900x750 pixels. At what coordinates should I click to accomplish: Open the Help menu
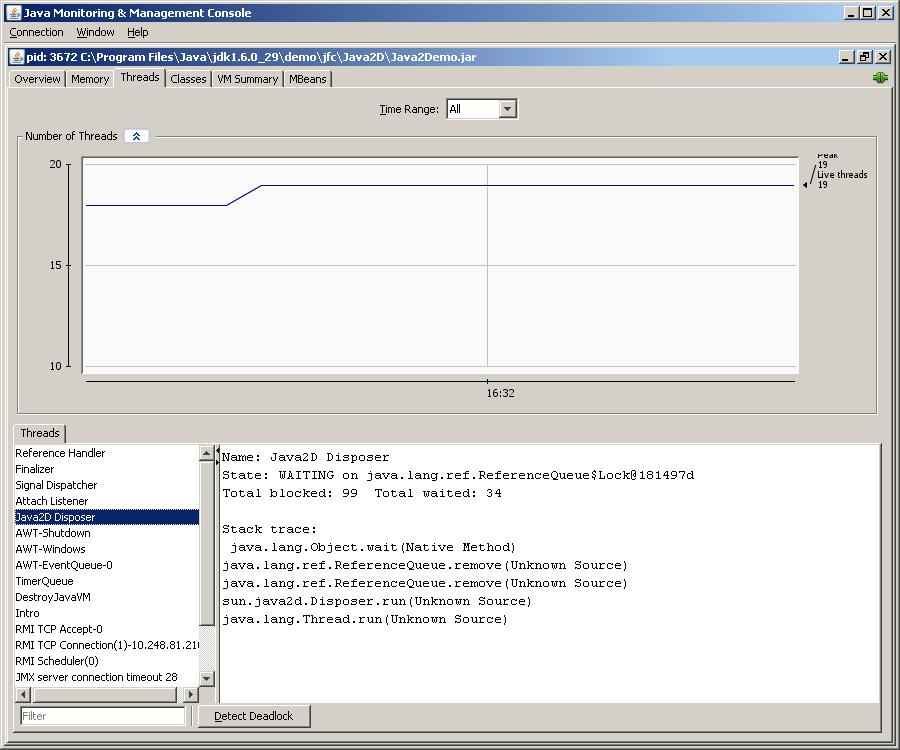click(138, 32)
